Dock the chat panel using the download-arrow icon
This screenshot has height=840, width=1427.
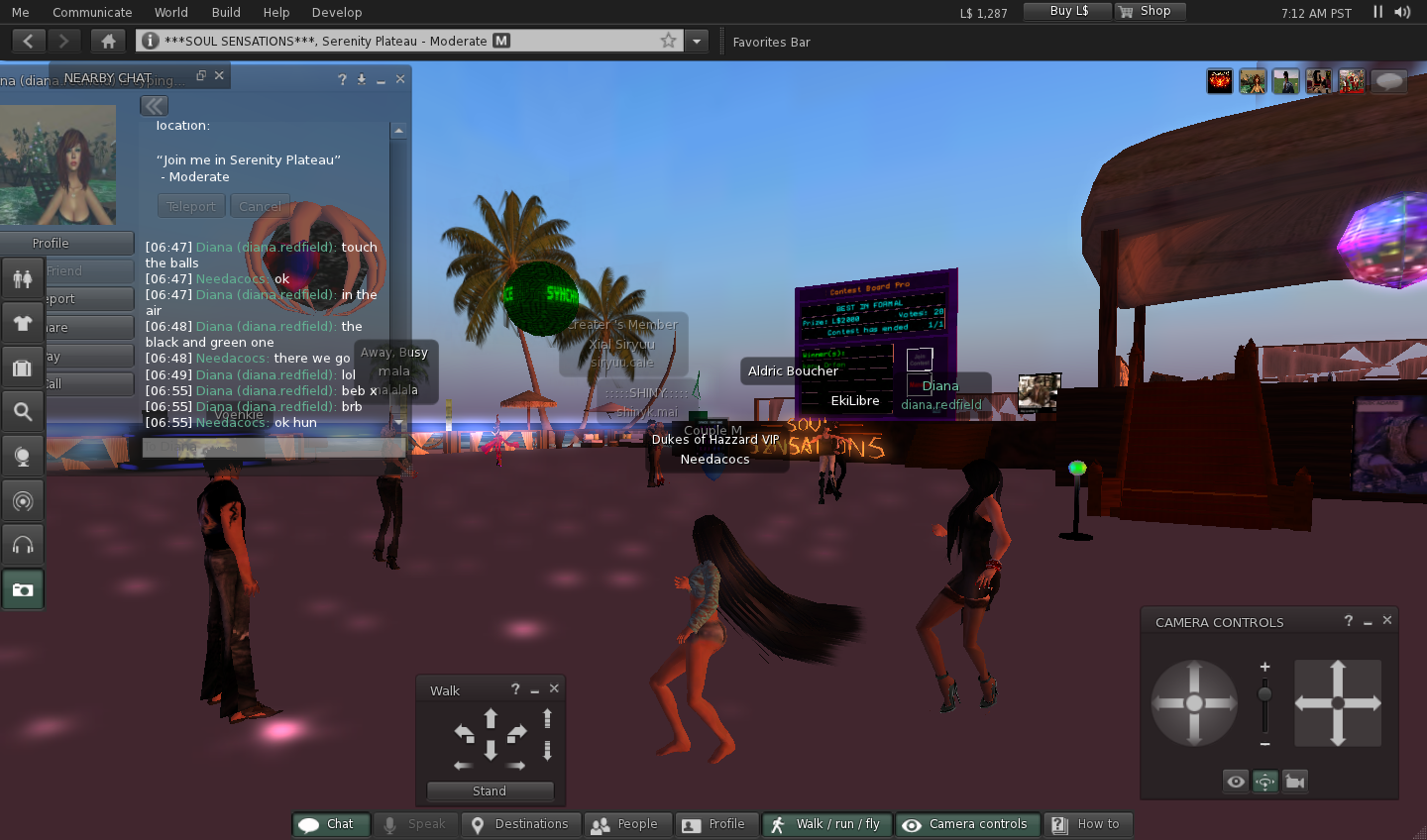(x=362, y=79)
